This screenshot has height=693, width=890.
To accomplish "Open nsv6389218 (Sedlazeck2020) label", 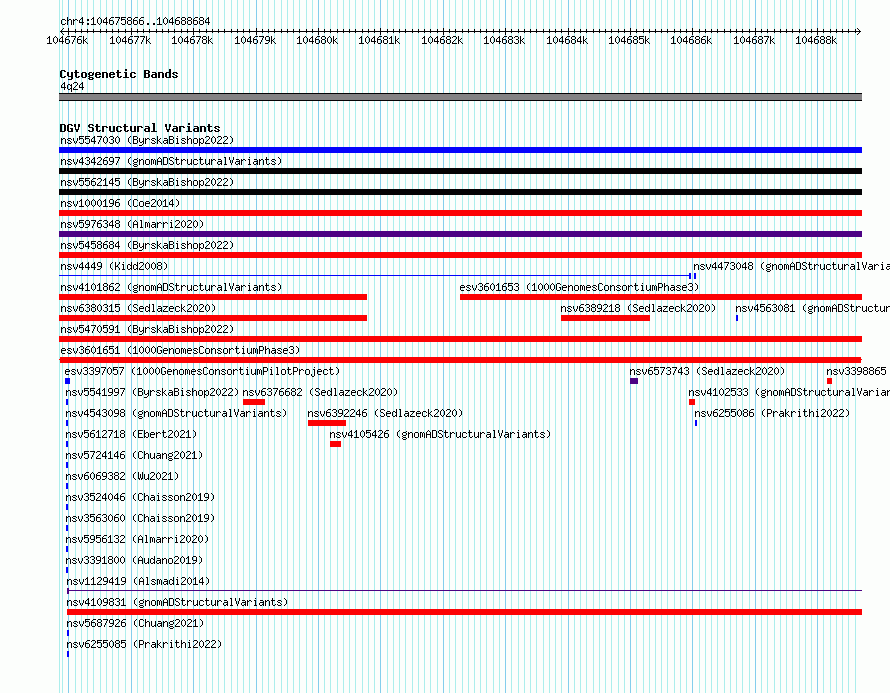I will point(638,308).
